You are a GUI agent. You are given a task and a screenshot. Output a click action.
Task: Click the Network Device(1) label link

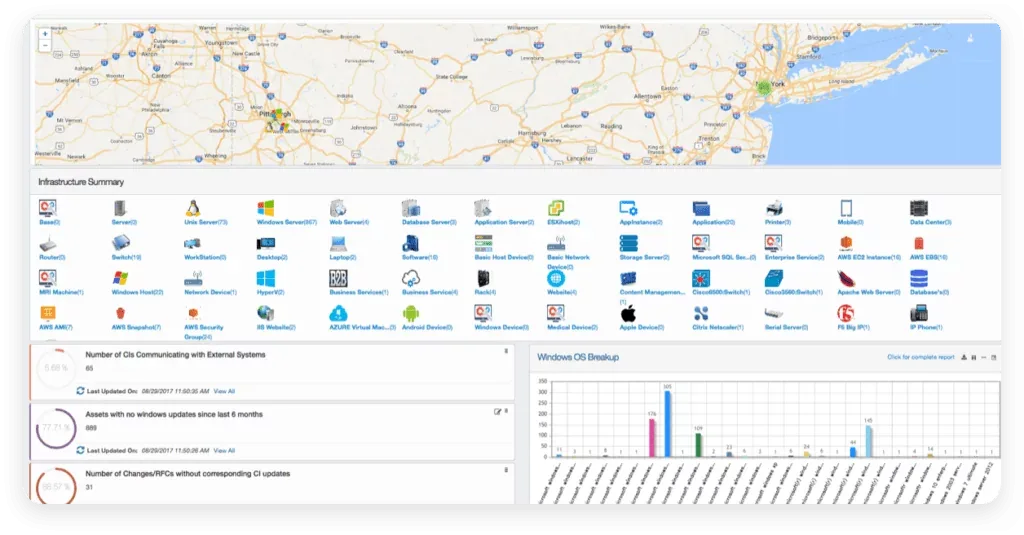pos(210,293)
